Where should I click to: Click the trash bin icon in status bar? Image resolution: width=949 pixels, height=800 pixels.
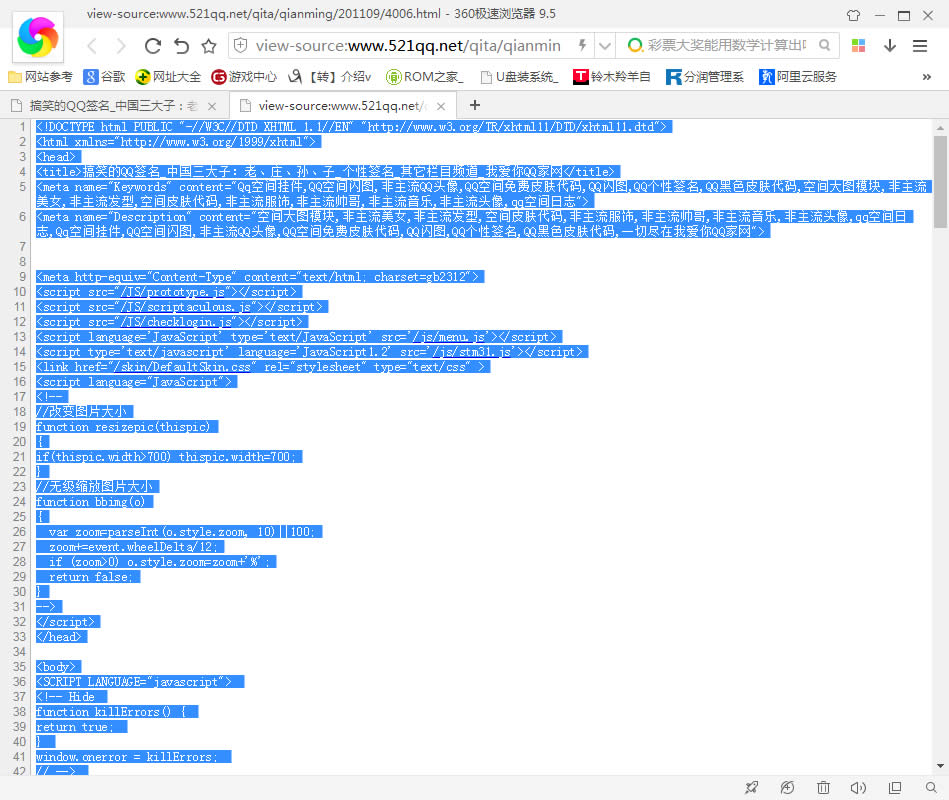[823, 788]
